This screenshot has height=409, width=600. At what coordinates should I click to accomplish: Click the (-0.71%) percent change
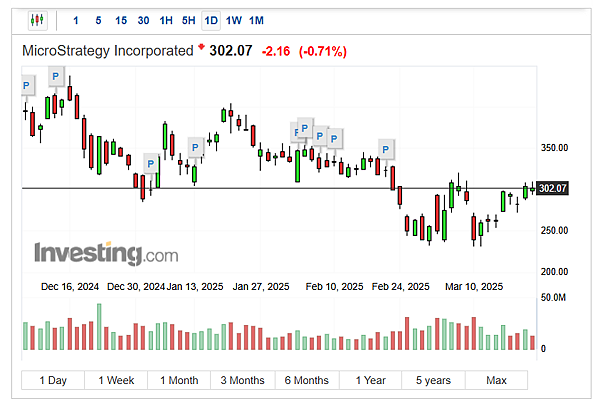pos(323,51)
